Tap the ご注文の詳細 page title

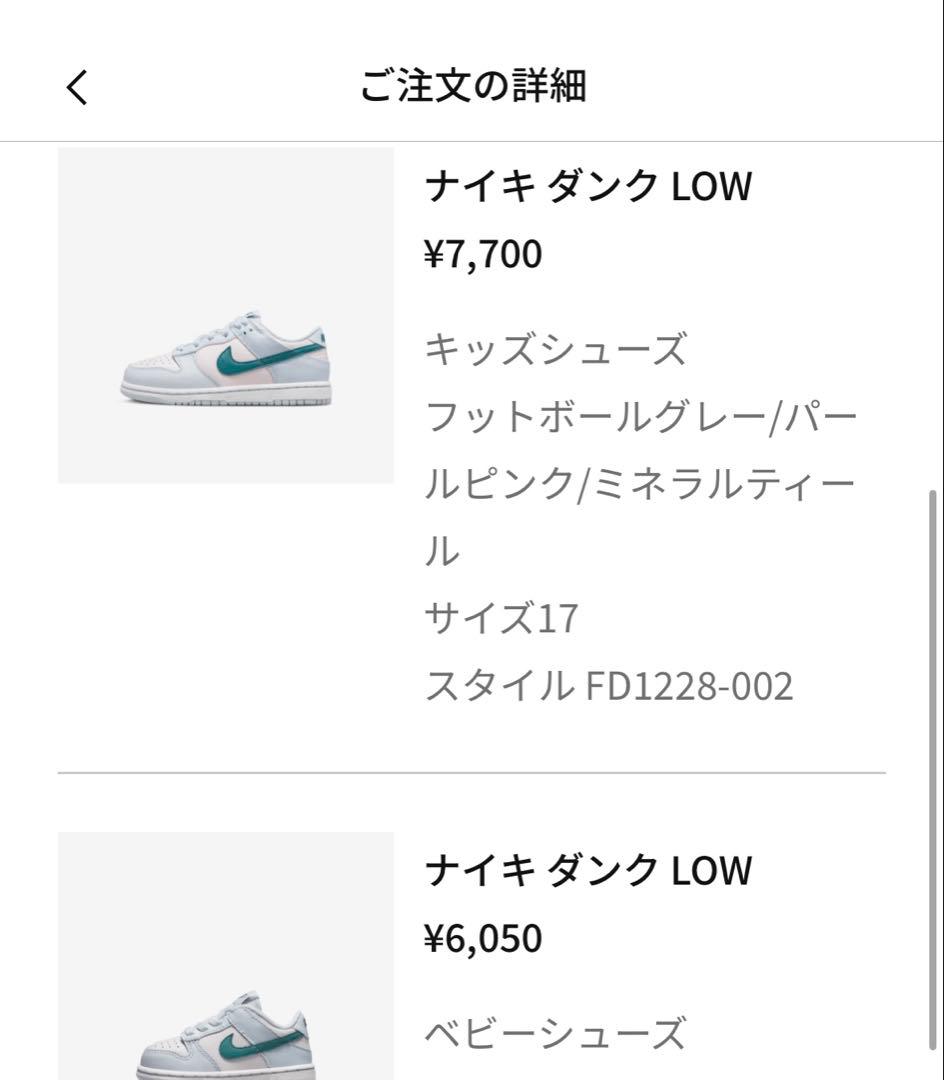click(x=472, y=87)
